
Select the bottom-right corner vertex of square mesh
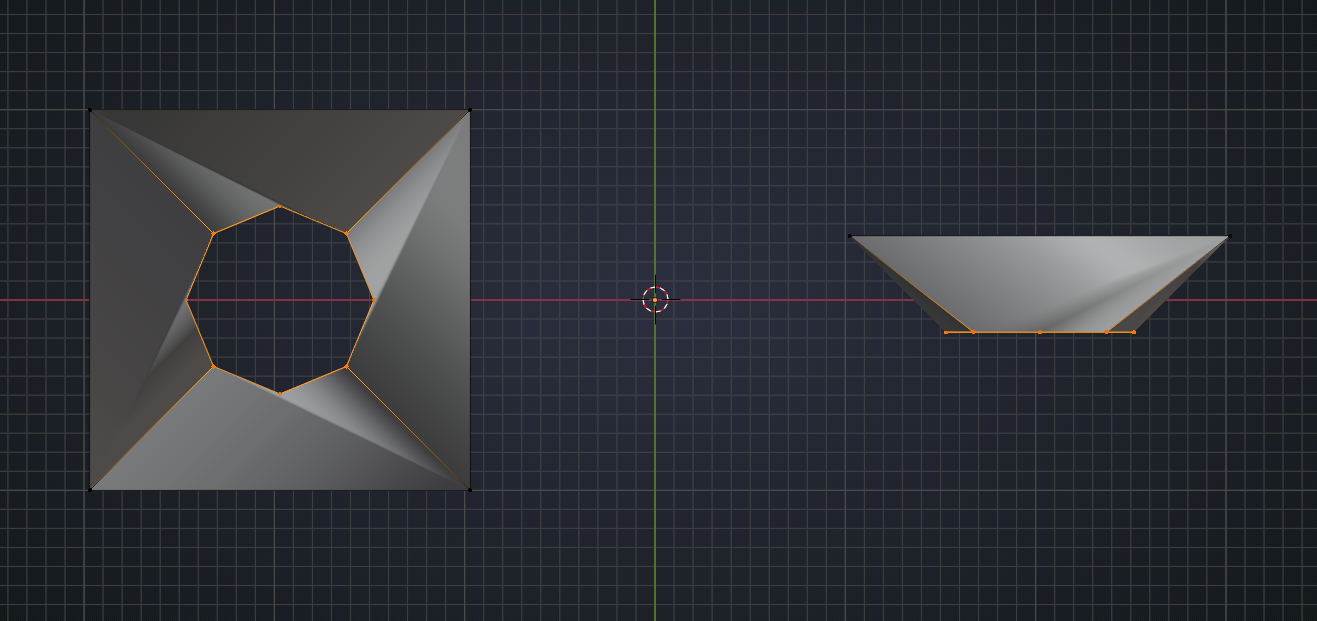[x=470, y=490]
